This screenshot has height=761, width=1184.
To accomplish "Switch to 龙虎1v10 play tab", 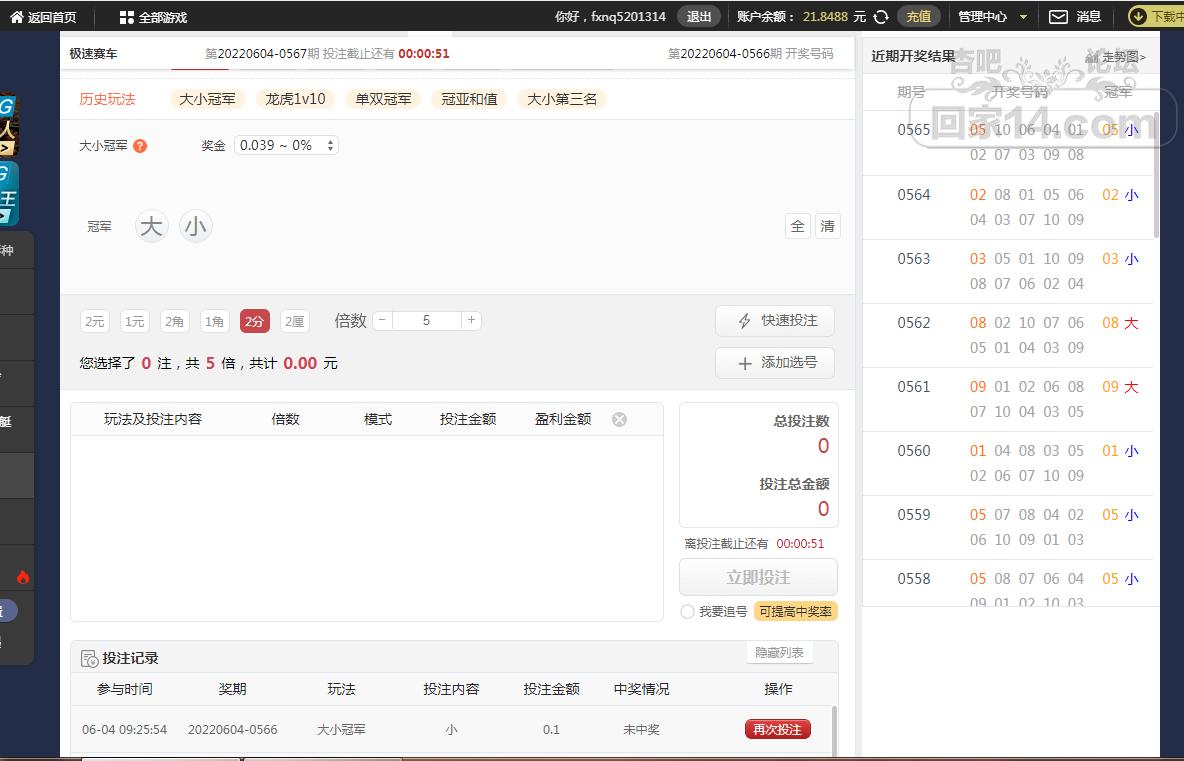I will 295,99.
